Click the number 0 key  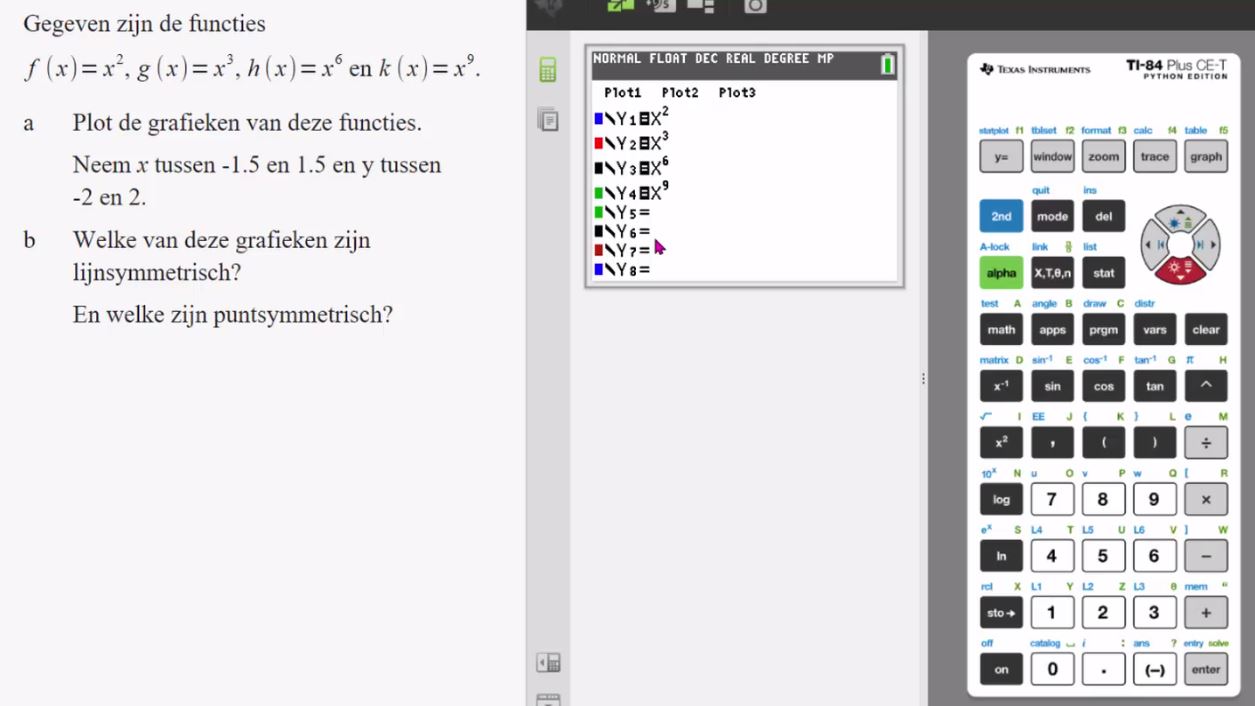(x=1052, y=670)
